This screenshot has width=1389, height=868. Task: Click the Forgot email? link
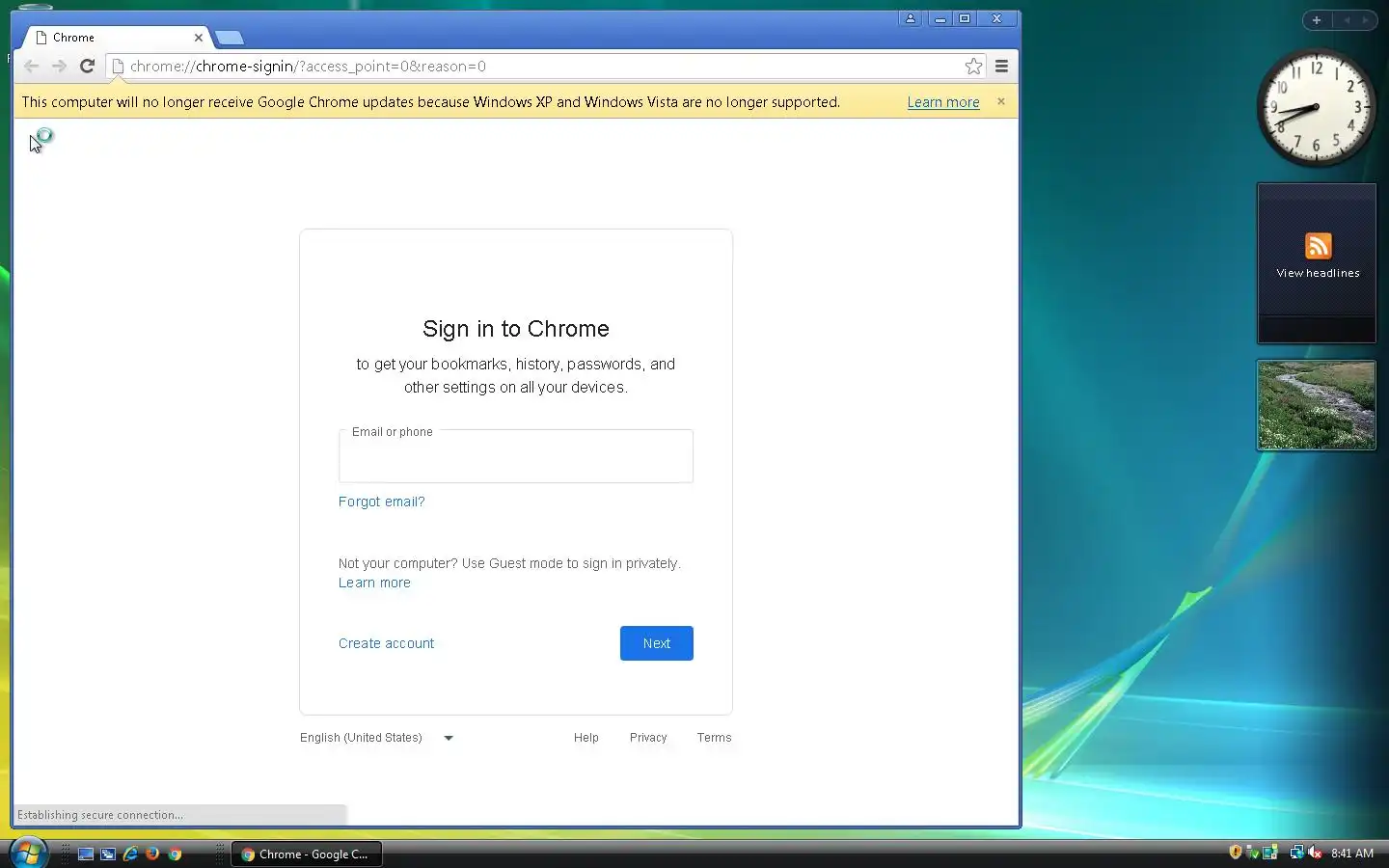point(381,502)
